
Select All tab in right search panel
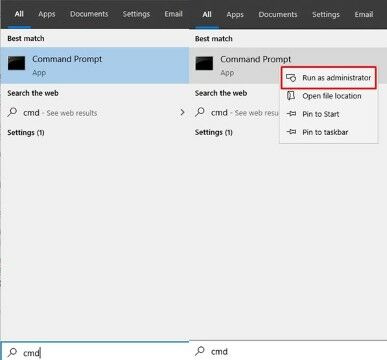point(207,14)
